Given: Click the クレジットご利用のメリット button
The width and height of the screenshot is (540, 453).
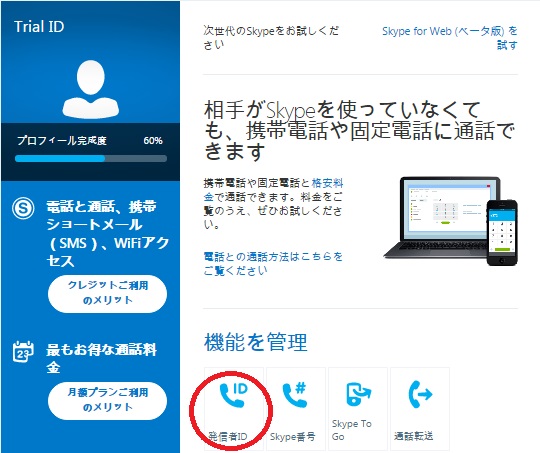Looking at the screenshot, I should [x=107, y=294].
